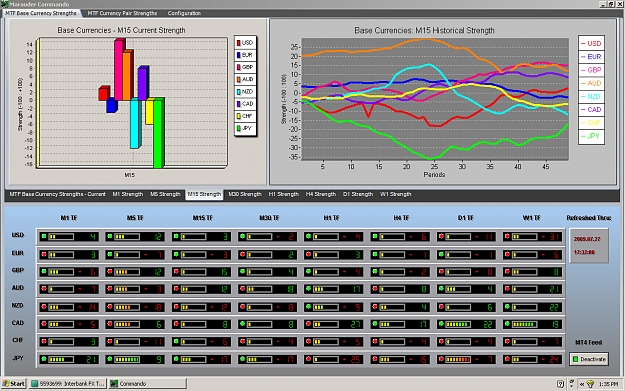The image size is (625, 391).
Task: Click EUR entry in historical chart legend
Action: tap(592, 57)
